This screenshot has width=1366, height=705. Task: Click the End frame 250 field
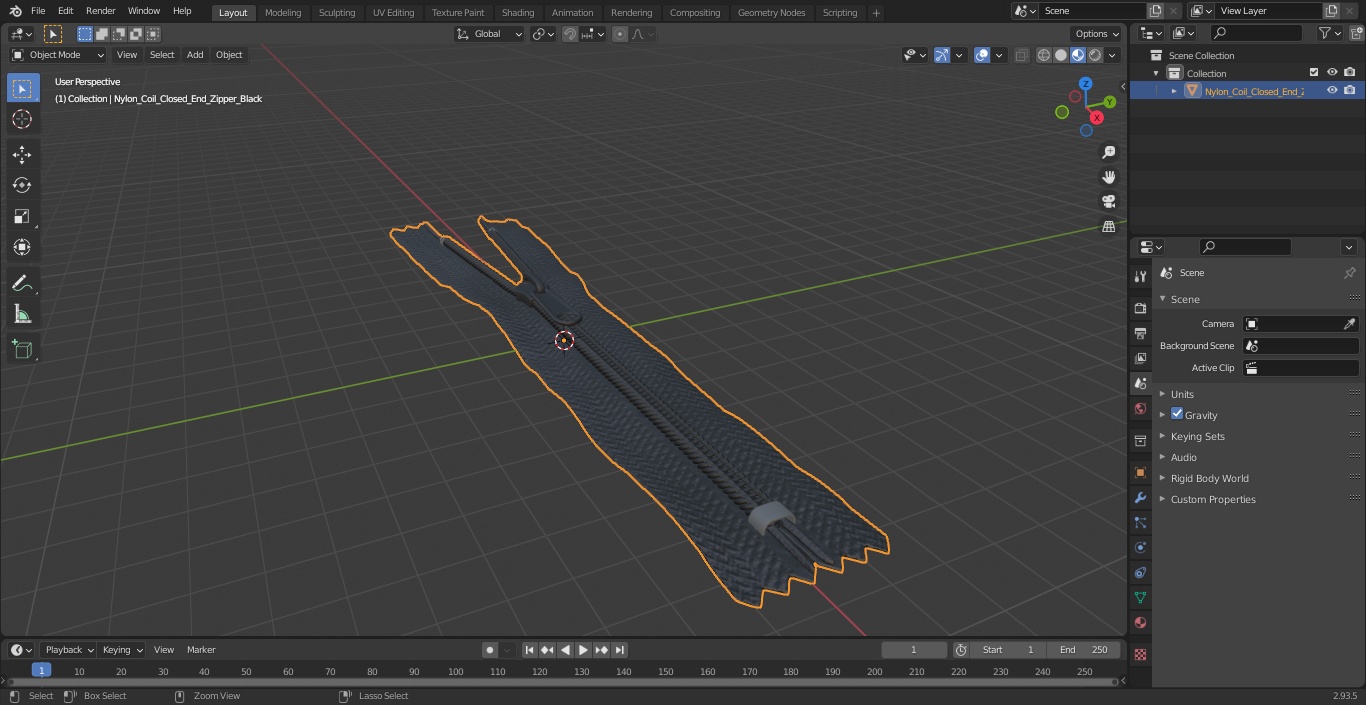pyautogui.click(x=1084, y=650)
